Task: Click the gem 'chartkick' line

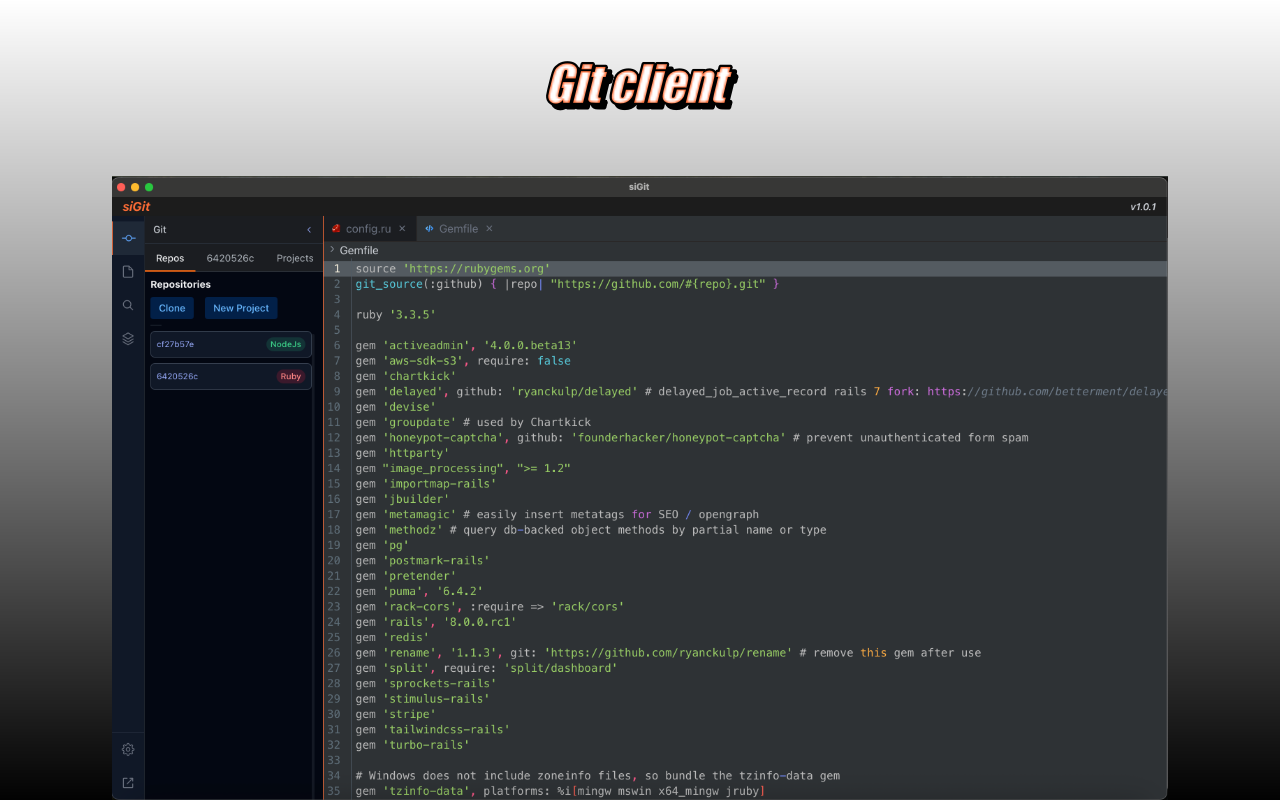Action: pos(406,376)
